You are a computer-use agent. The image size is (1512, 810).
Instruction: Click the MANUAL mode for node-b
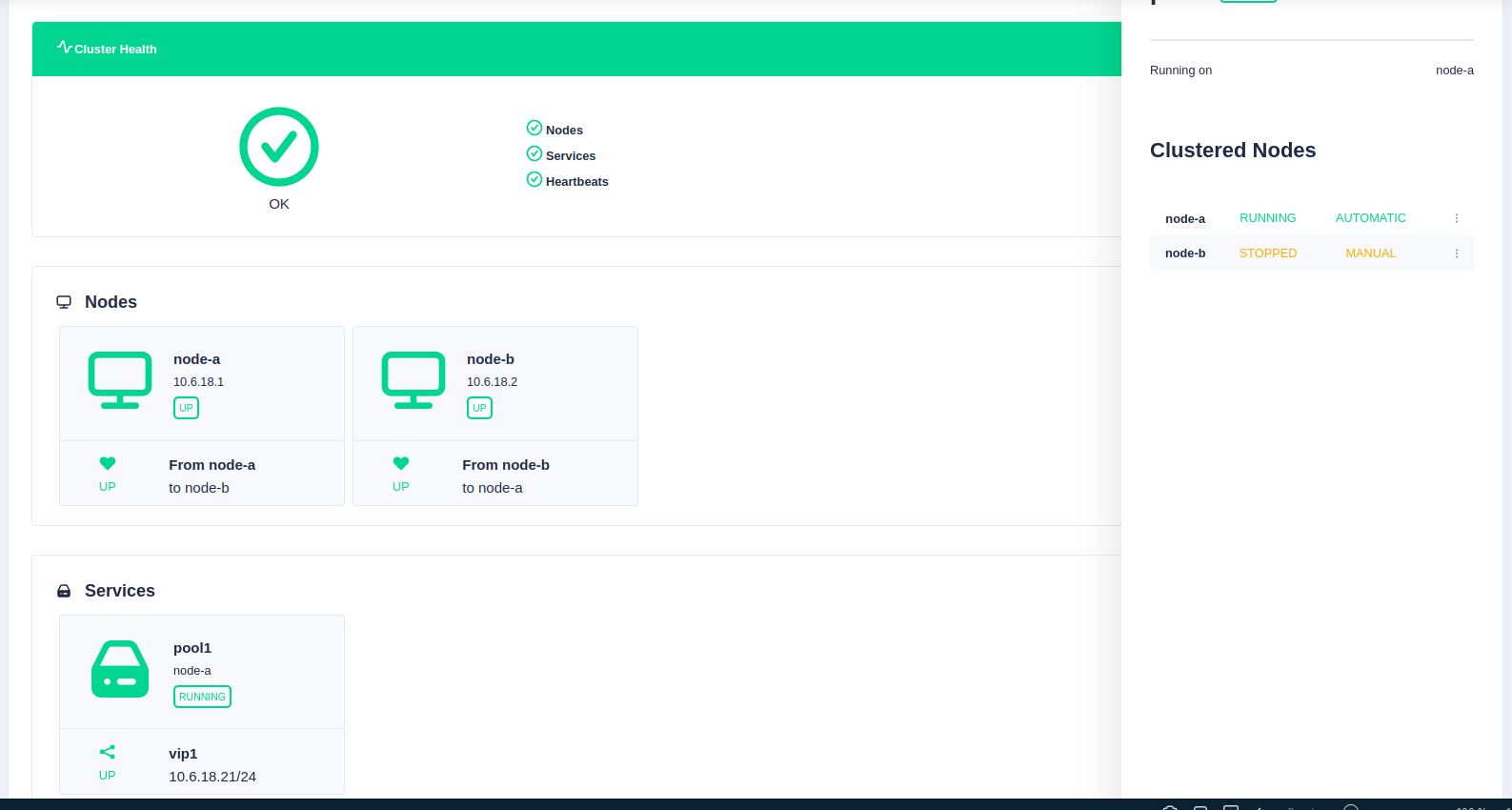pyautogui.click(x=1370, y=253)
